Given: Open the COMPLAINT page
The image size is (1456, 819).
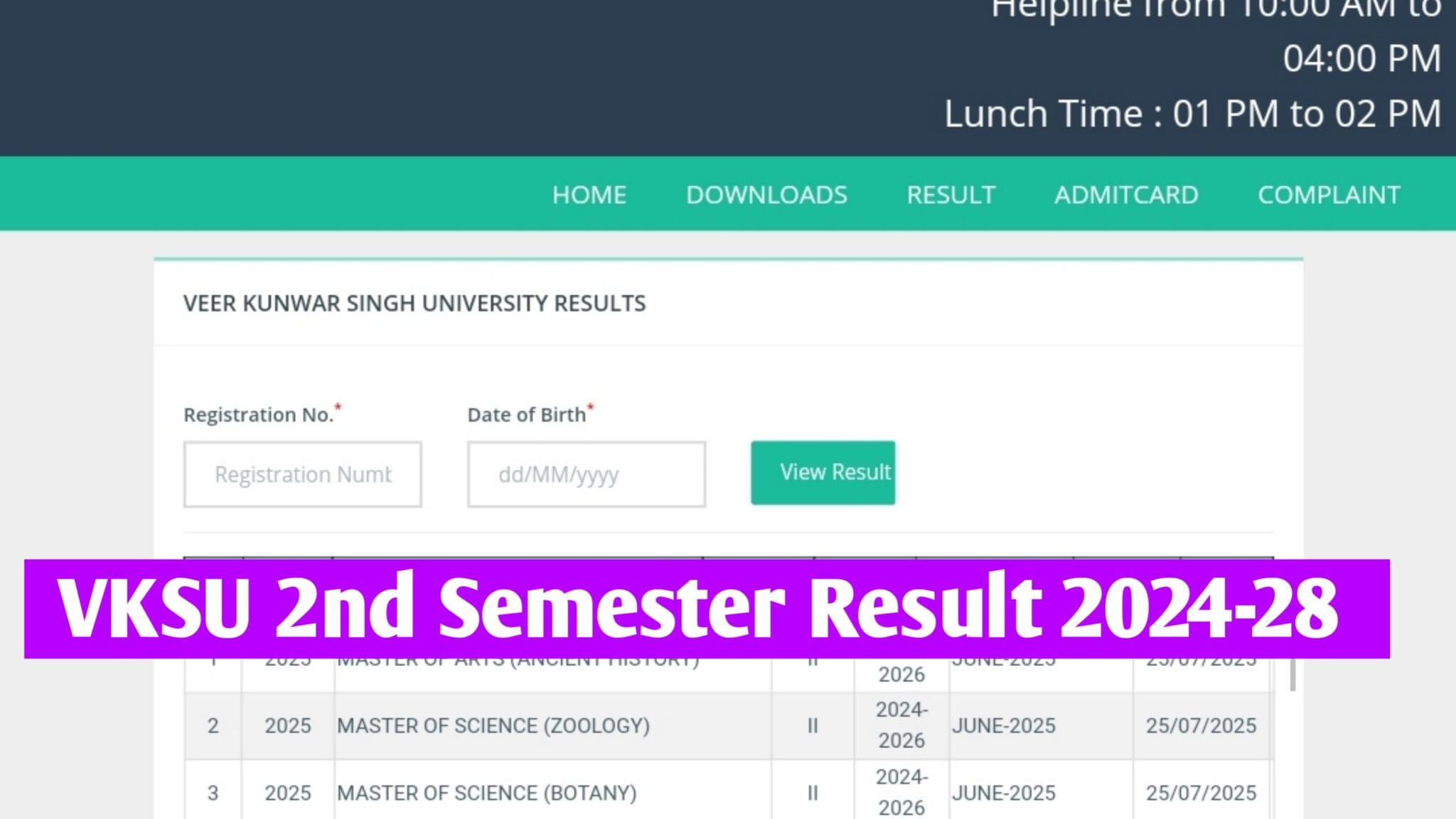Looking at the screenshot, I should 1328,194.
